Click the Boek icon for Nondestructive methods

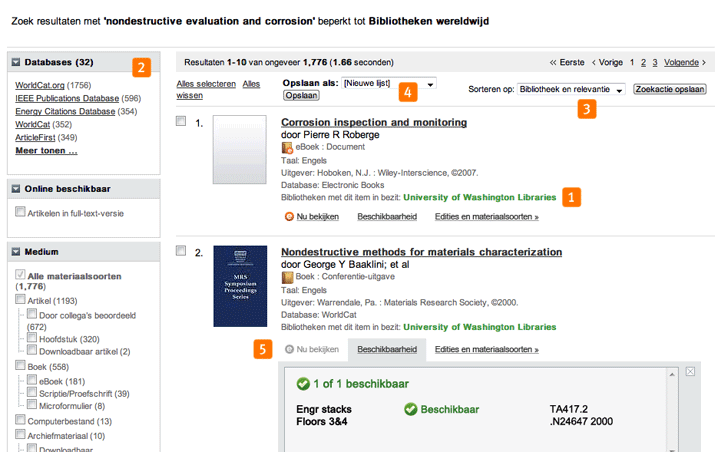click(x=288, y=277)
